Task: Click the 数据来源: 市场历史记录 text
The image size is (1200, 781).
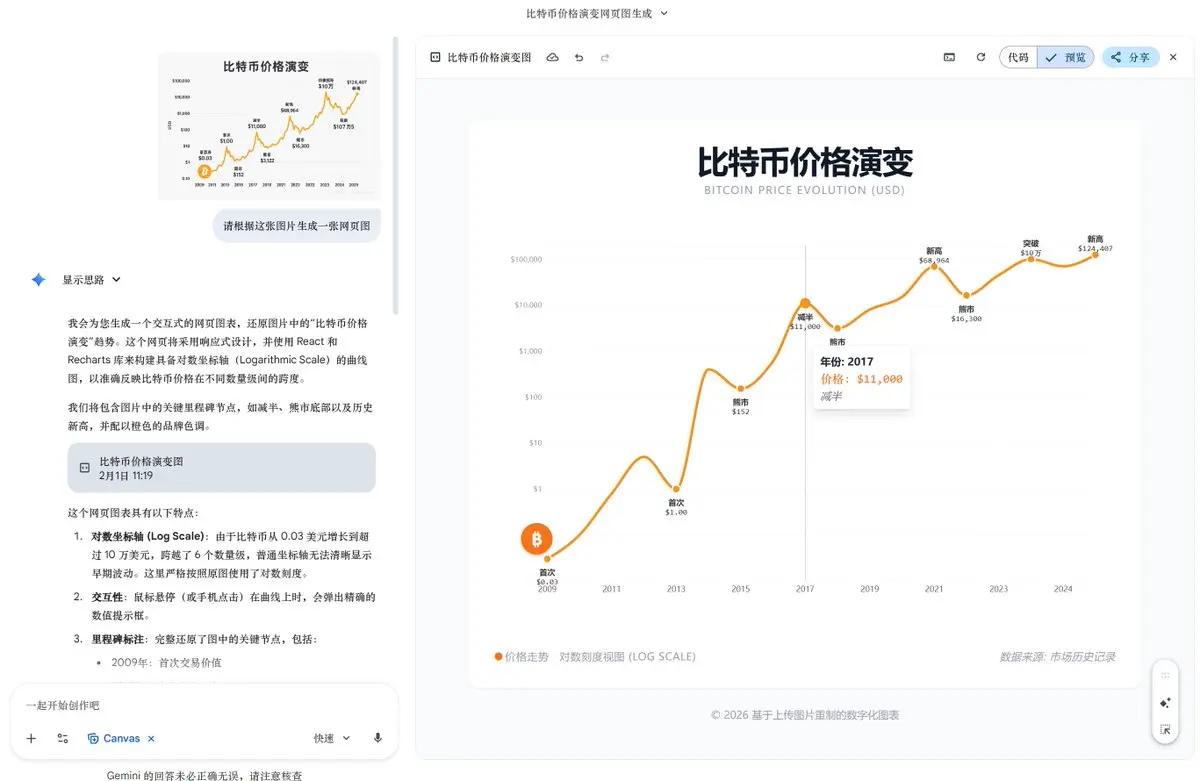Action: pyautogui.click(x=1057, y=657)
